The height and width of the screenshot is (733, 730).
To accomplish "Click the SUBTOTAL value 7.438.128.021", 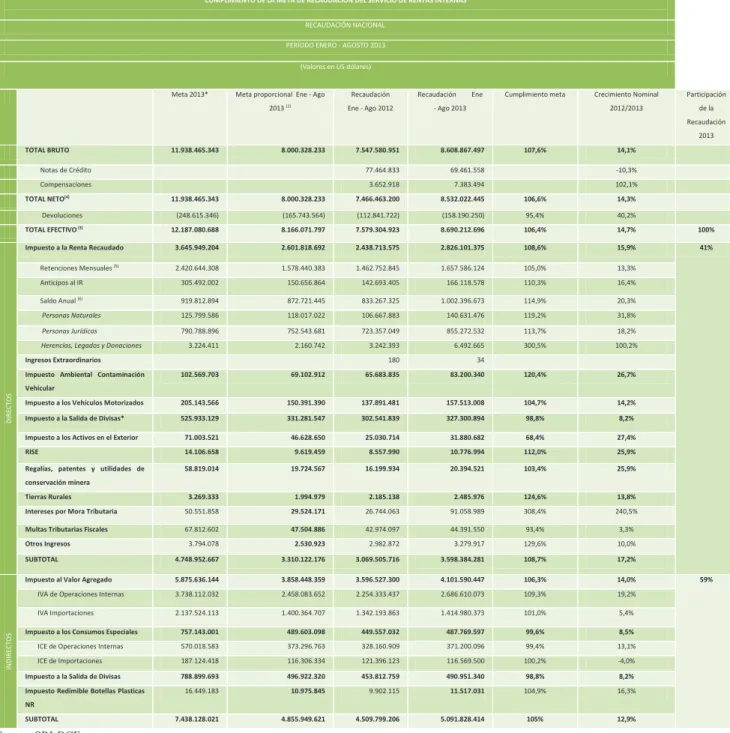I will tap(197, 719).
